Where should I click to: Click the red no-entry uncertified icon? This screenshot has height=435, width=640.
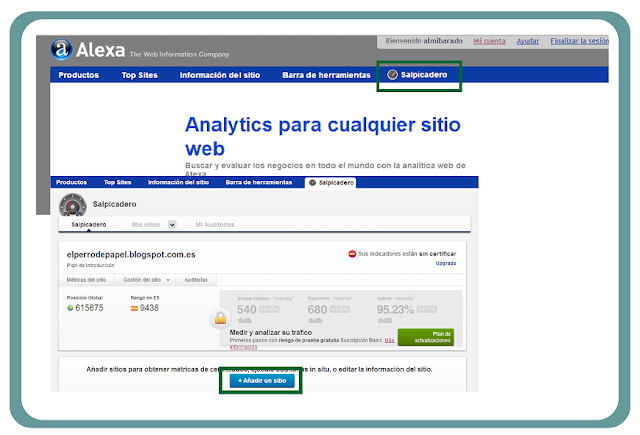coord(352,254)
